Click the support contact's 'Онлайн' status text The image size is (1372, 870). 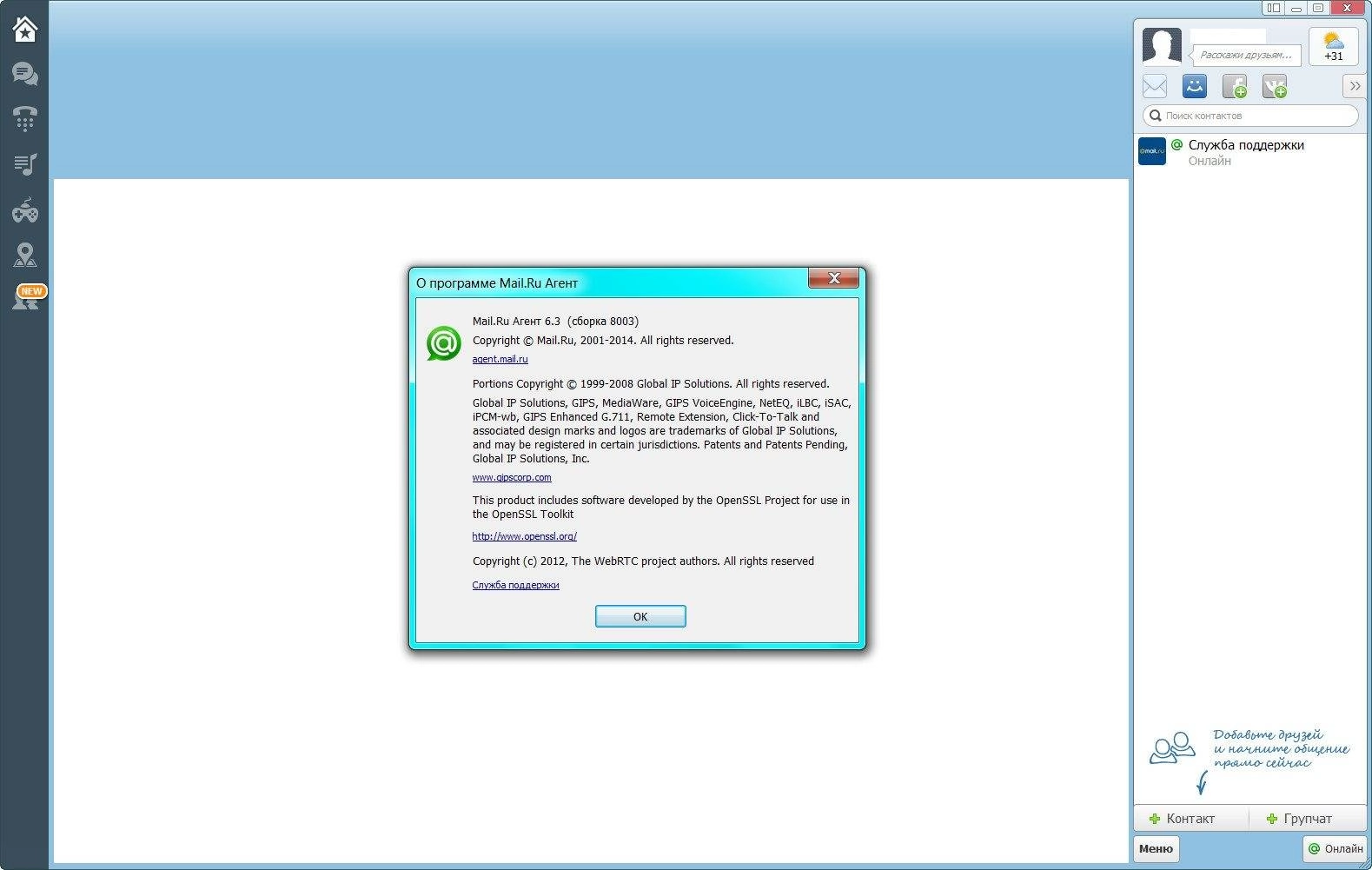click(x=1210, y=161)
